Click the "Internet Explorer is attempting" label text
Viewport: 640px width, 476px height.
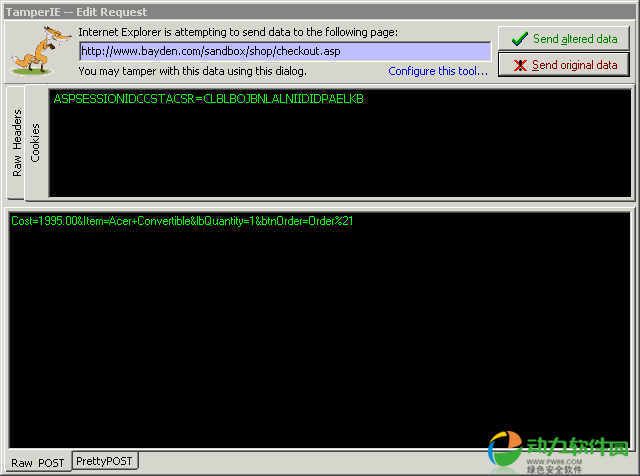point(237,32)
